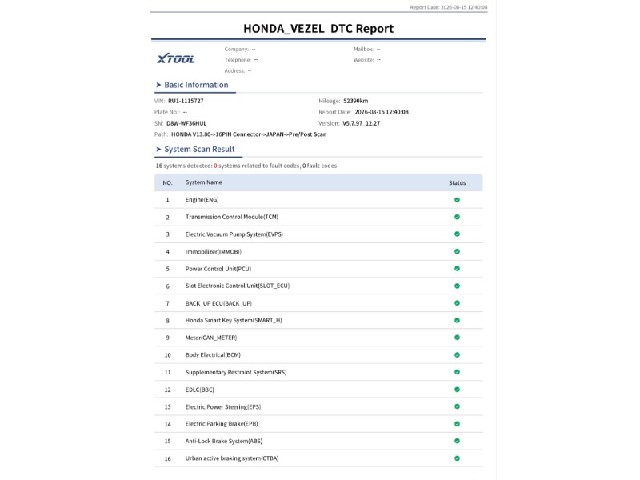
Task: Click the report date at page top right
Action: point(448,7)
